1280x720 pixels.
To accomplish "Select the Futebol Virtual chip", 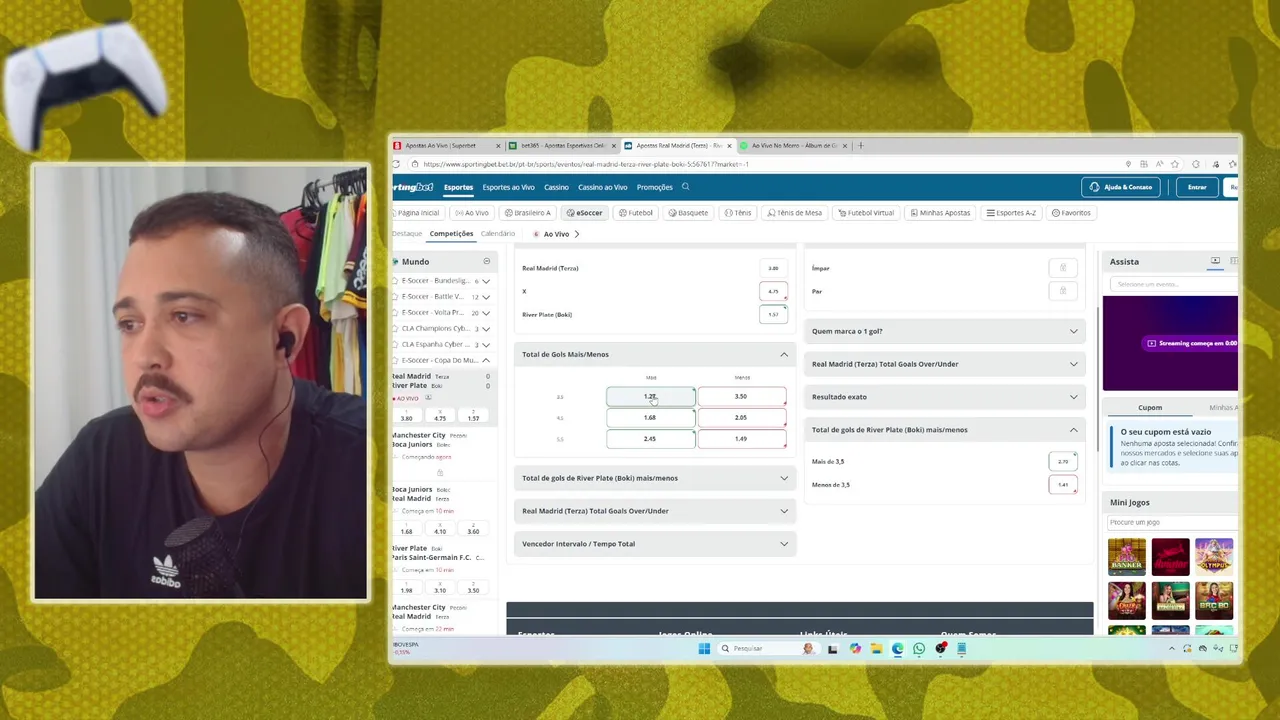I will point(866,213).
